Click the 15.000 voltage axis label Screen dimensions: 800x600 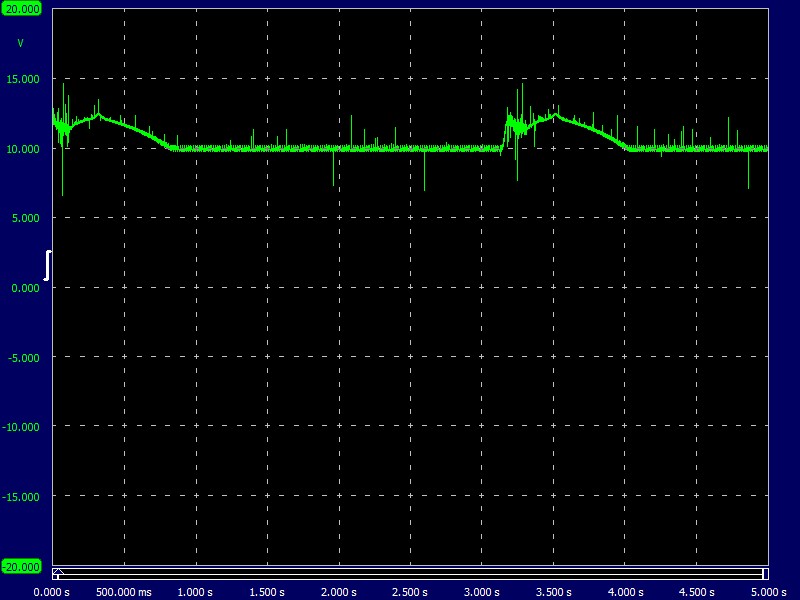click(x=22, y=79)
